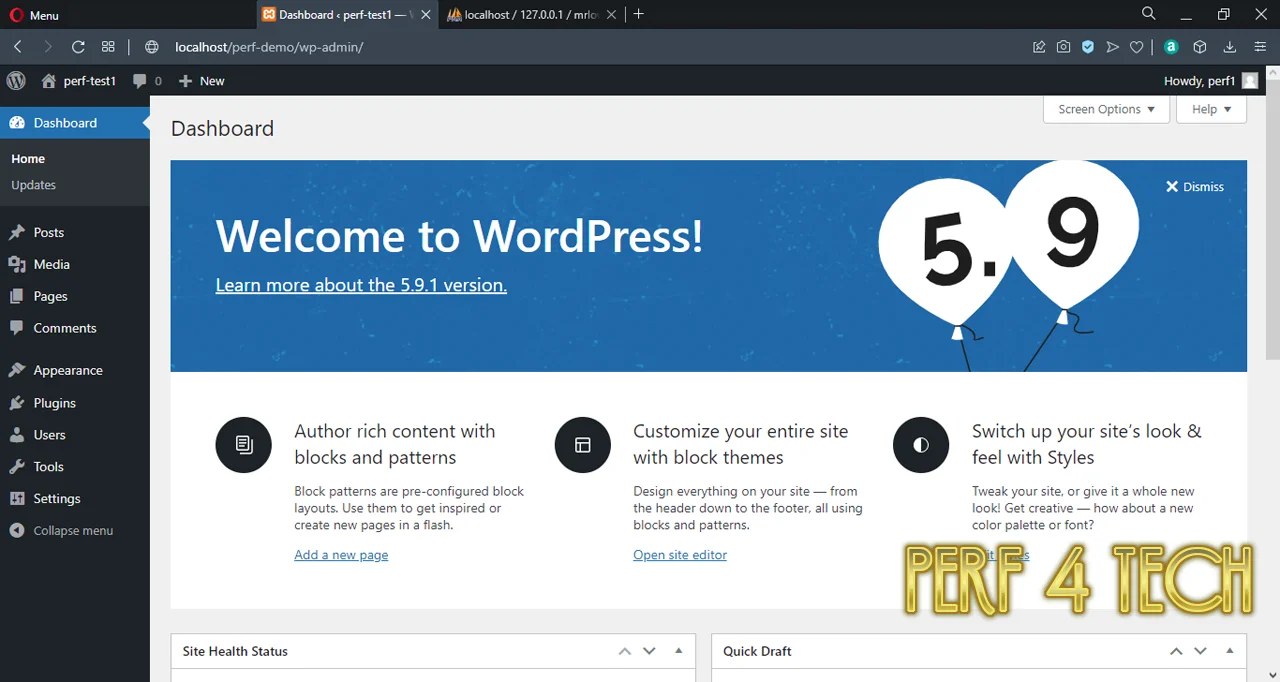Click the edit page icon in address bar

(x=1039, y=47)
